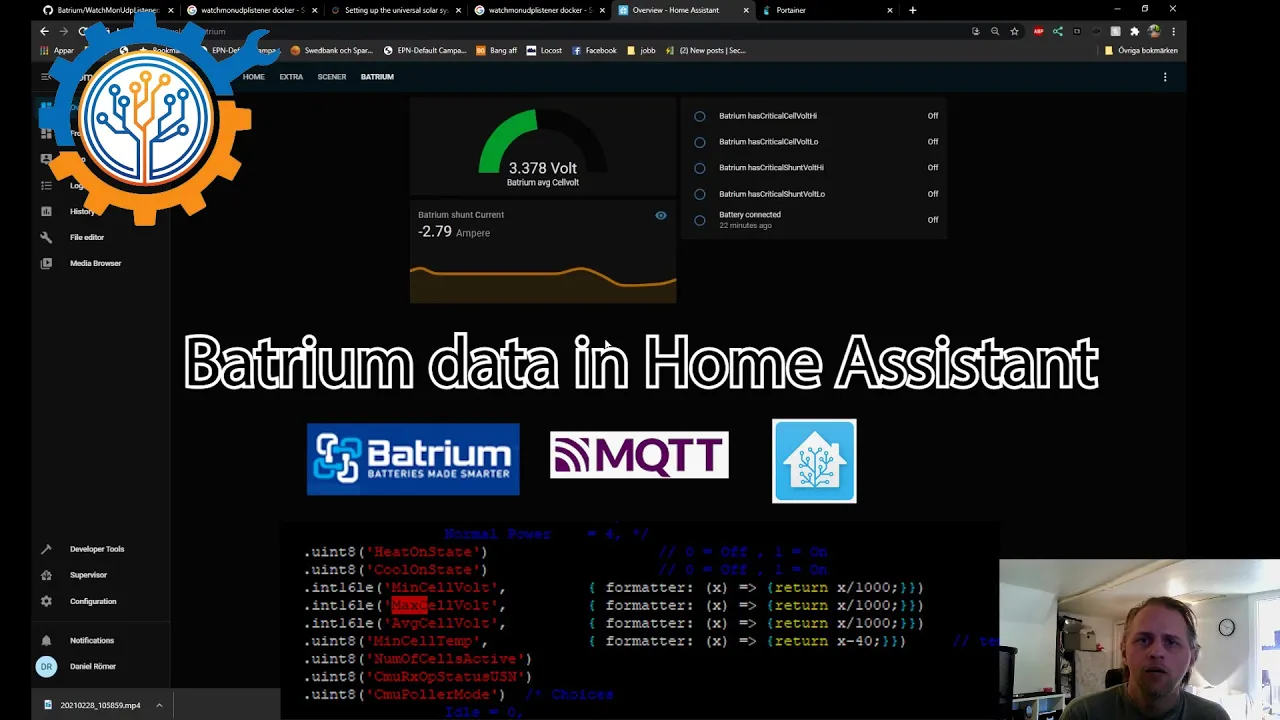Screen dimensions: 1280x720
Task: Open the Bang aff bookmark
Action: click(497, 50)
